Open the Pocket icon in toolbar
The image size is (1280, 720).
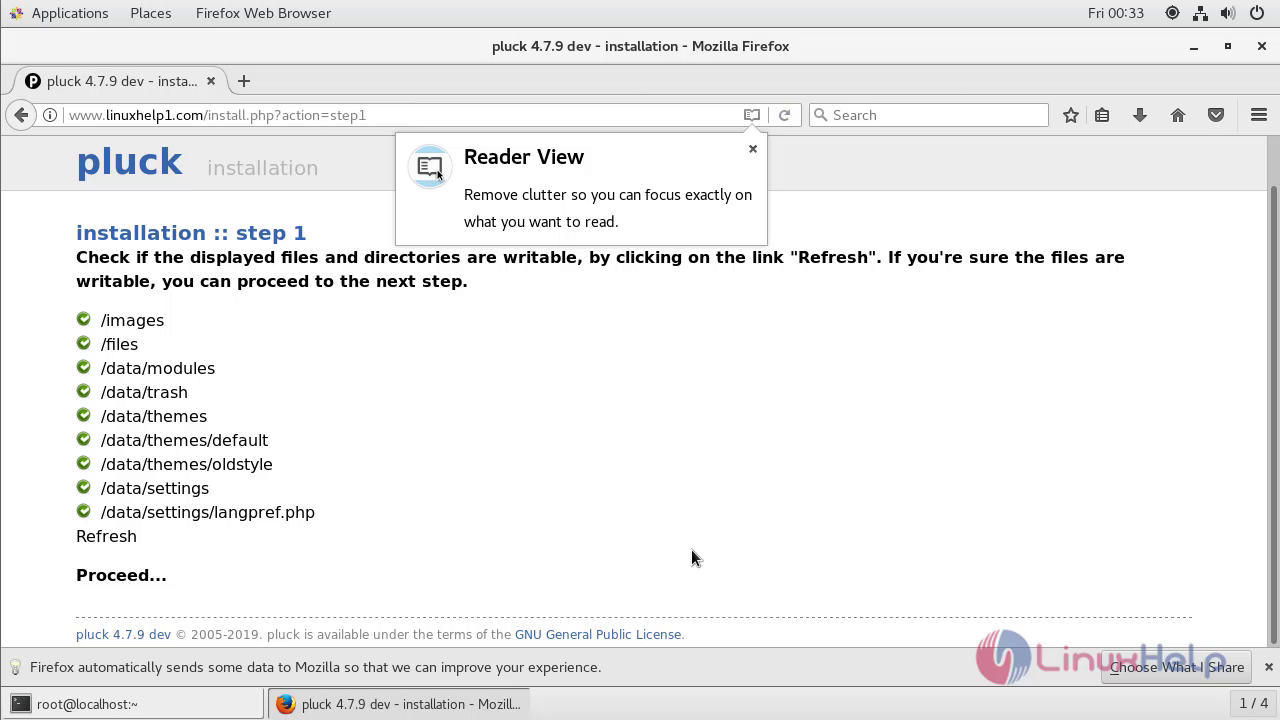[x=1216, y=115]
